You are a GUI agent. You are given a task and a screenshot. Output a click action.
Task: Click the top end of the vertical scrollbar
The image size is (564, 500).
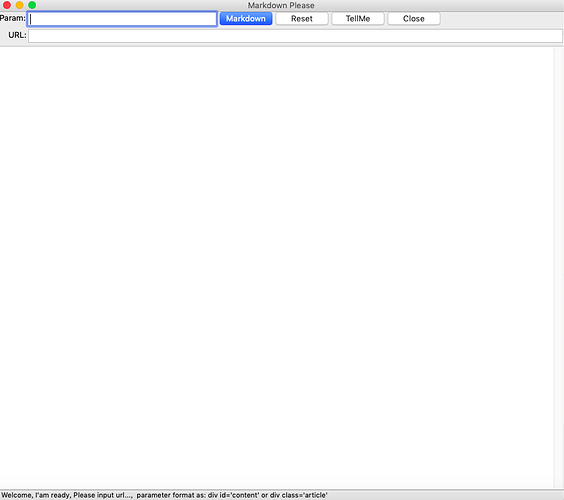click(559, 51)
